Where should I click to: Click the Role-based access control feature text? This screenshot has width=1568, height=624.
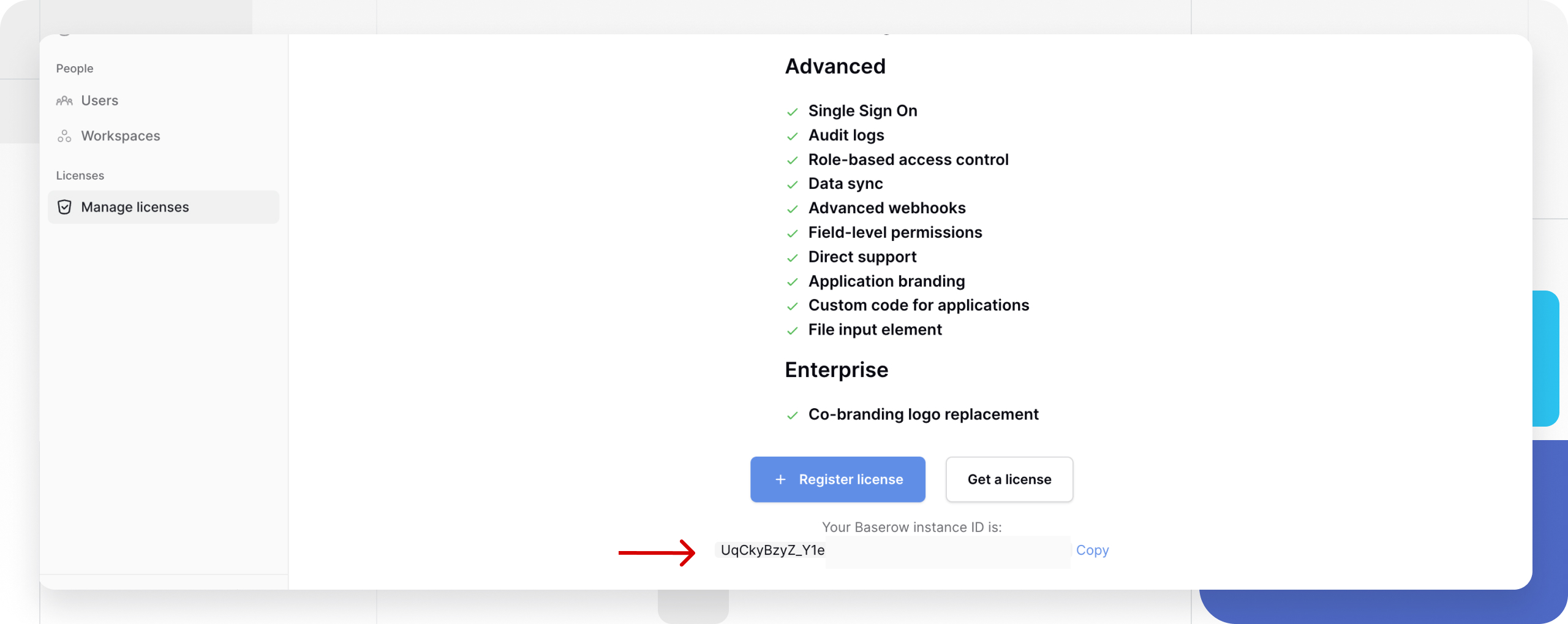click(x=908, y=160)
